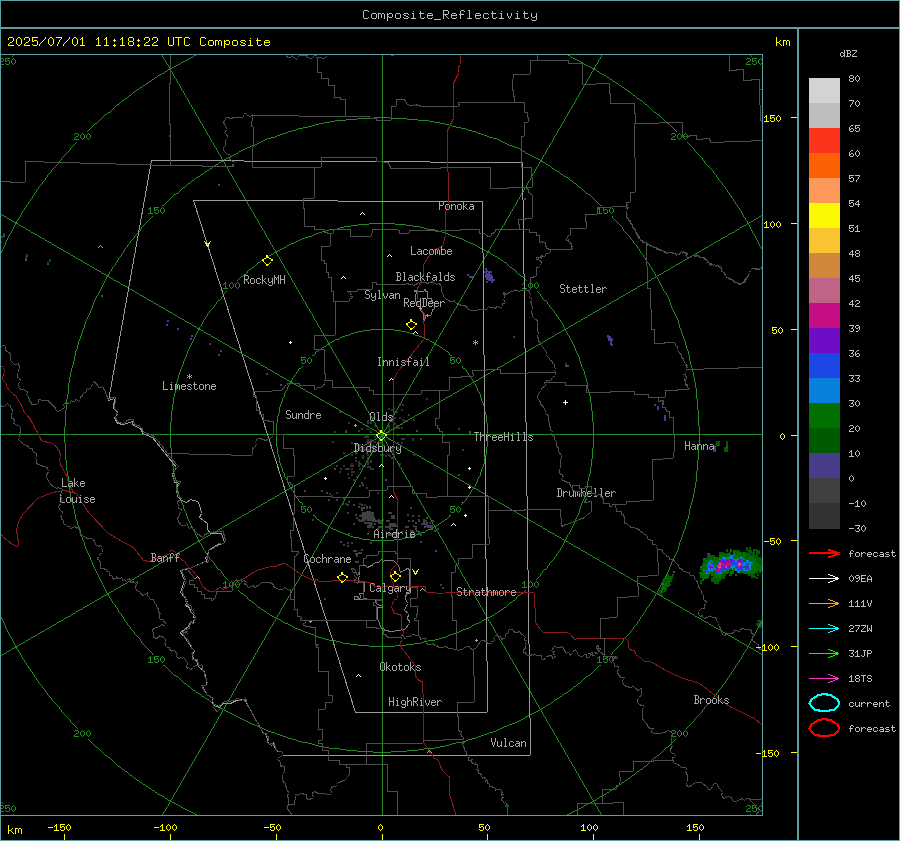The width and height of the screenshot is (900, 841).
Task: Click the purple 36-39 dBZ color swatch
Action: click(824, 340)
